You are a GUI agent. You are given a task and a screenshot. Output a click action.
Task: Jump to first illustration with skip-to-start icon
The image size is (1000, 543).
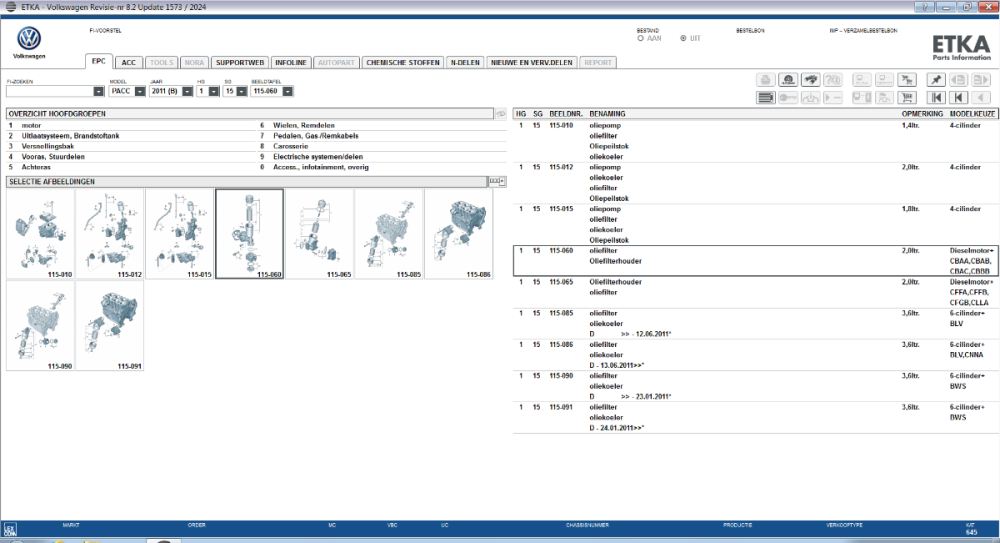[936, 98]
